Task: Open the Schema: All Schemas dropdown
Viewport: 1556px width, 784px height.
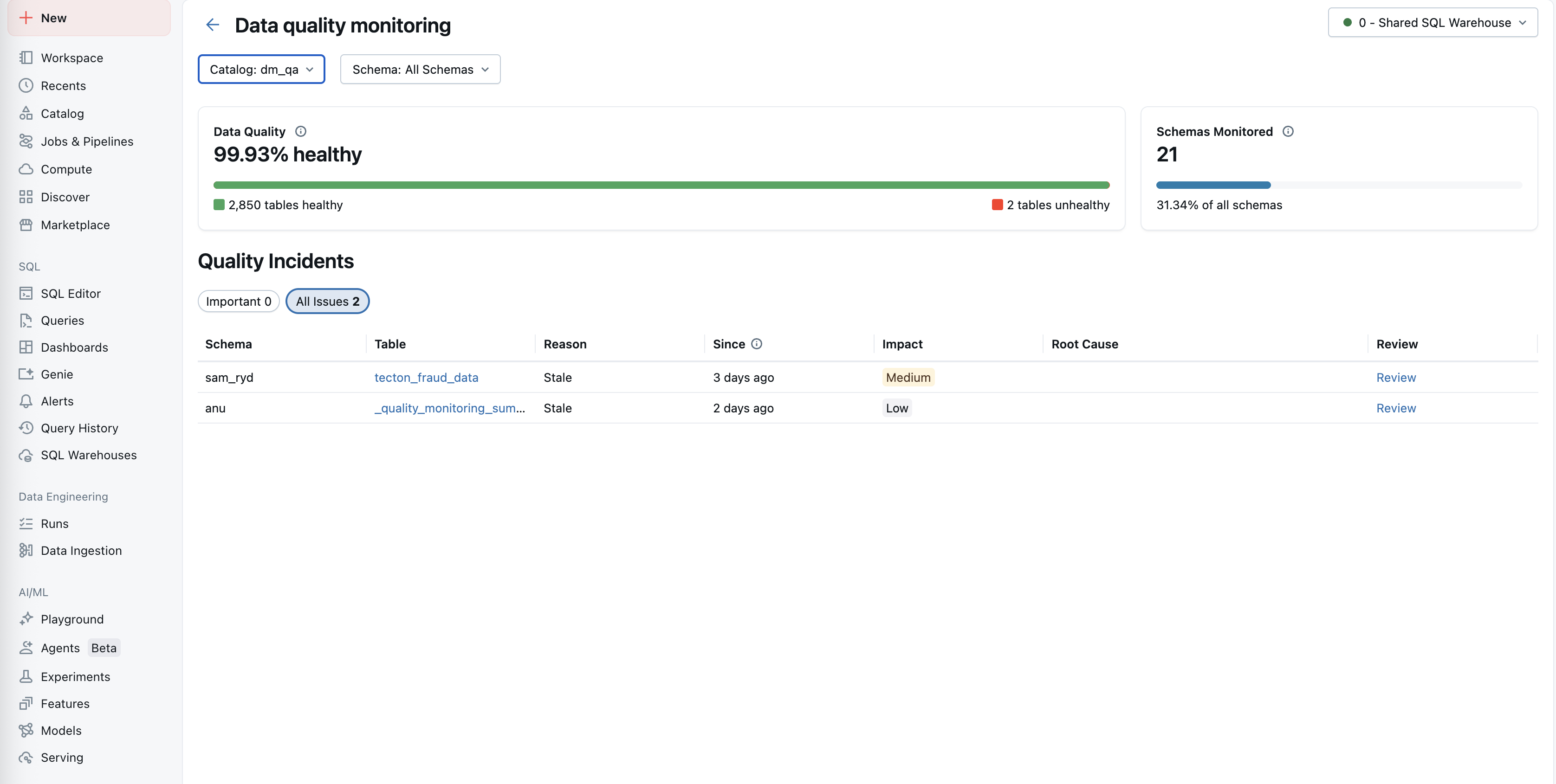Action: pyautogui.click(x=420, y=70)
